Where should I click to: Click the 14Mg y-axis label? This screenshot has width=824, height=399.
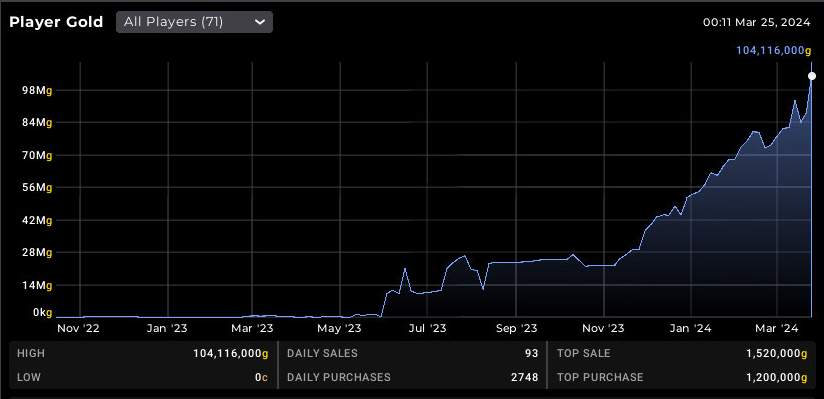[37, 285]
